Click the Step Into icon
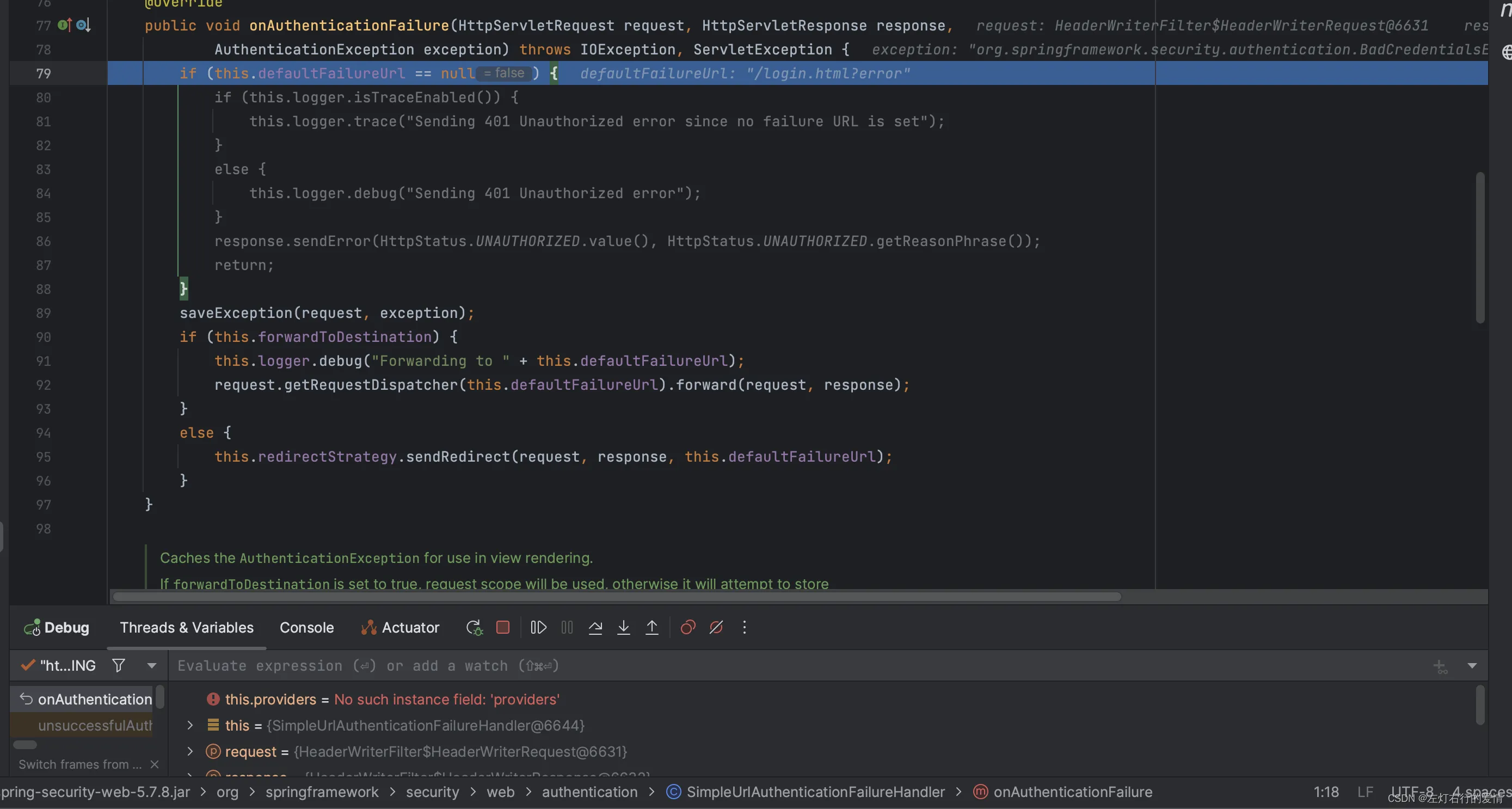 (x=623, y=628)
